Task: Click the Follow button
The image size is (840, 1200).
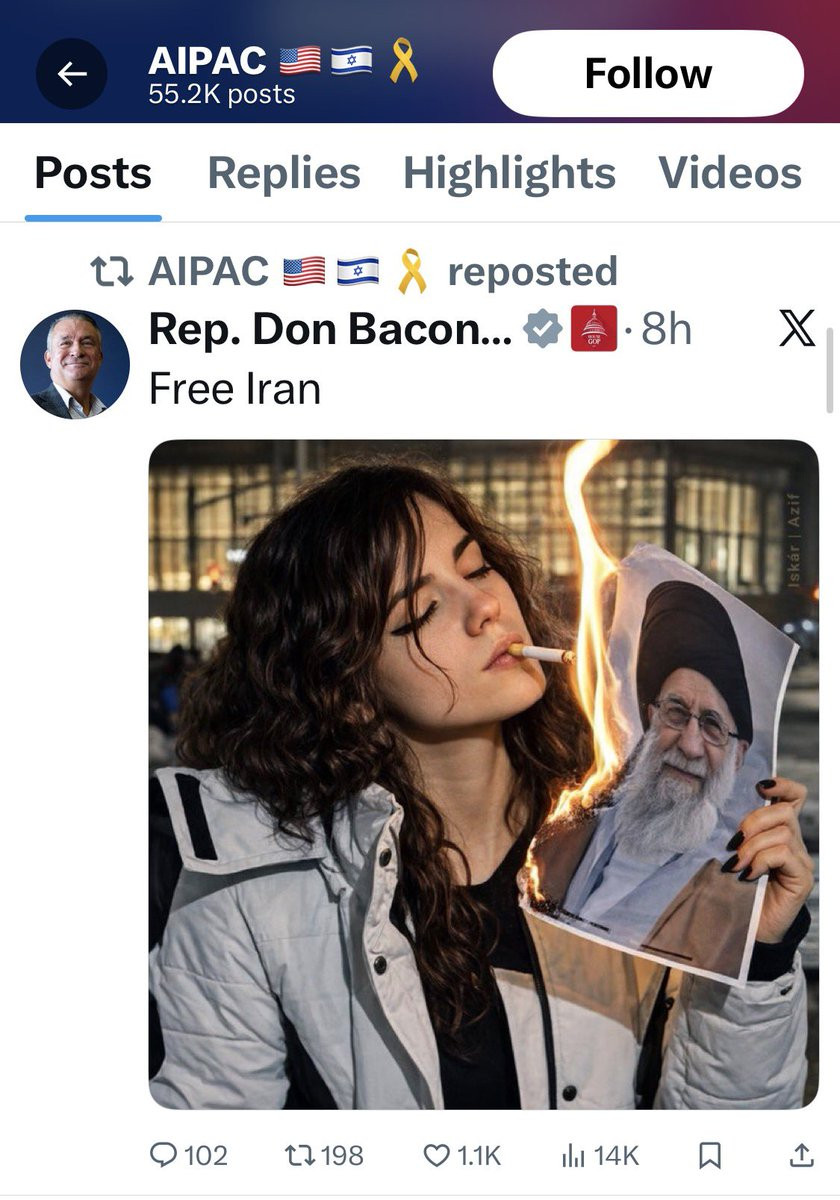Action: pyautogui.click(x=648, y=73)
